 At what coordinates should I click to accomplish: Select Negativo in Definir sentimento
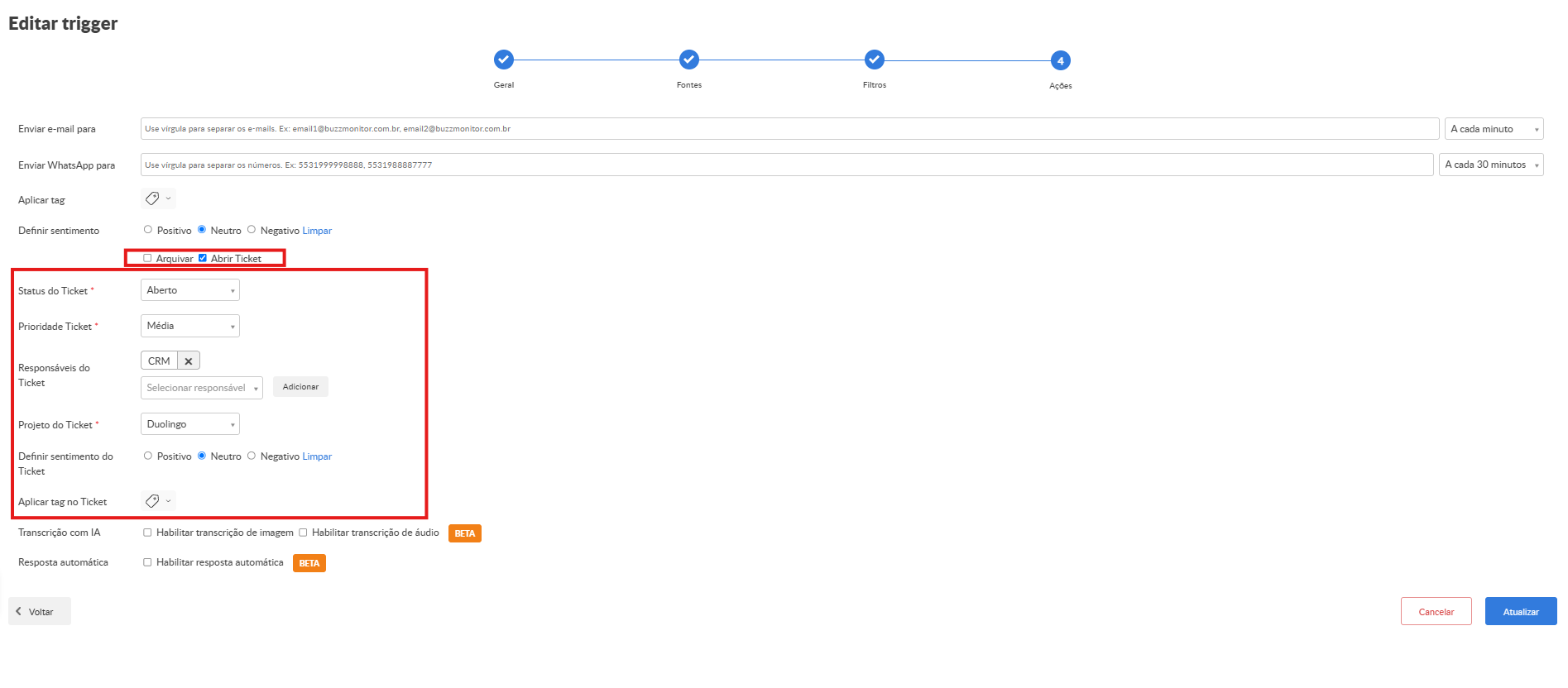[x=252, y=230]
